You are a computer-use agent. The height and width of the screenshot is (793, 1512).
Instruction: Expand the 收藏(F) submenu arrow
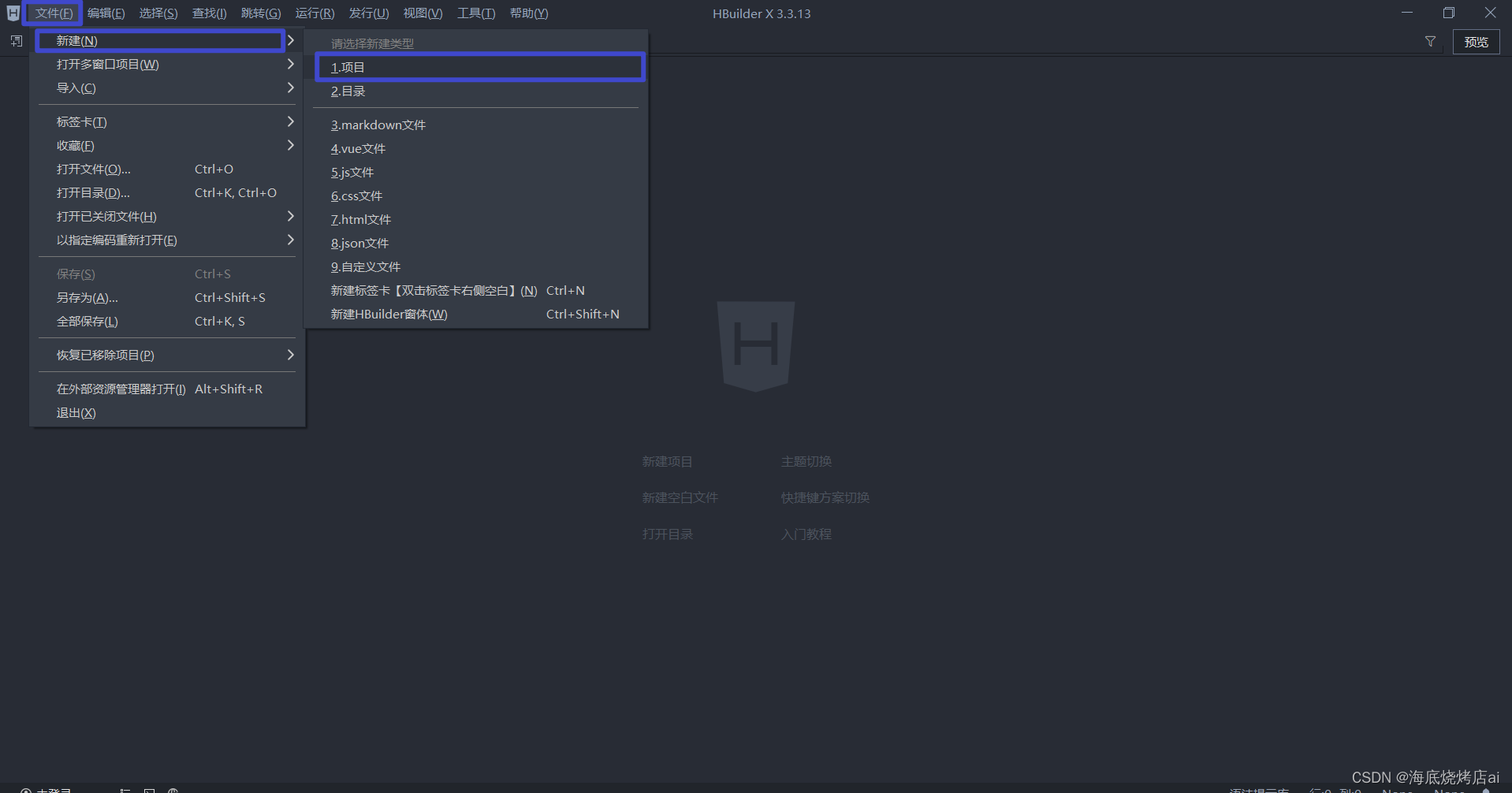pos(290,145)
